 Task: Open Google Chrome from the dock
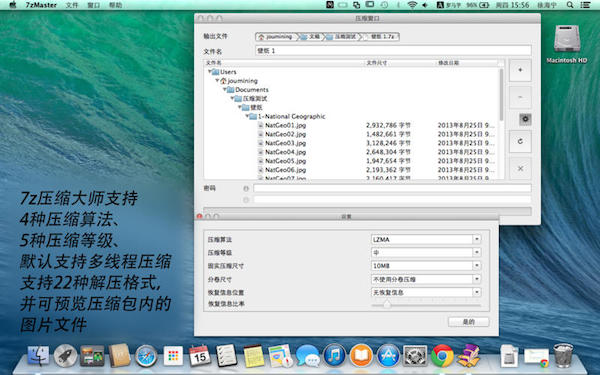442,355
